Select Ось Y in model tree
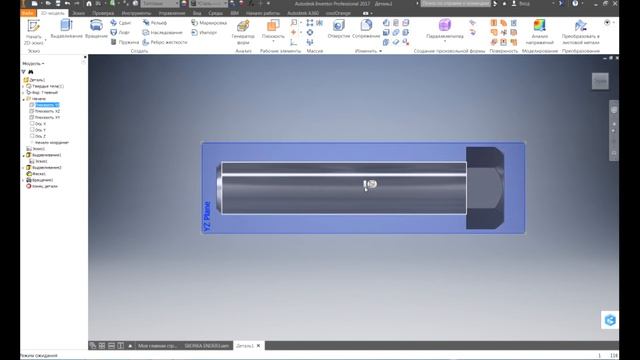This screenshot has height=360, width=640. (38, 130)
